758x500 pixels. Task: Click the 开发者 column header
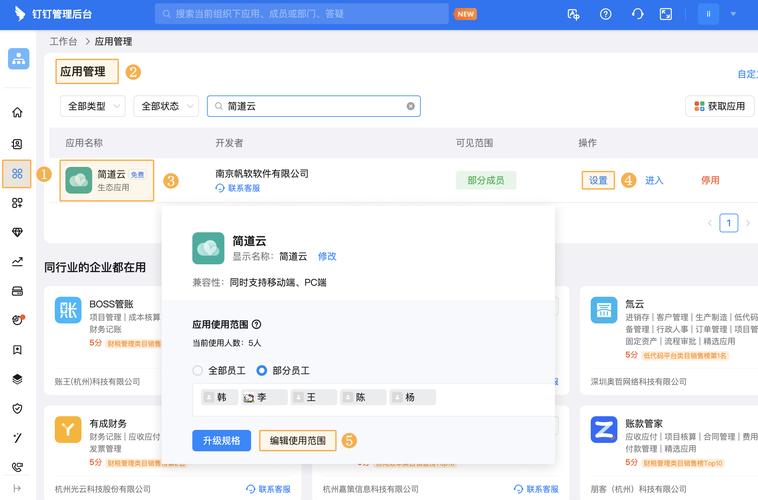(229, 143)
